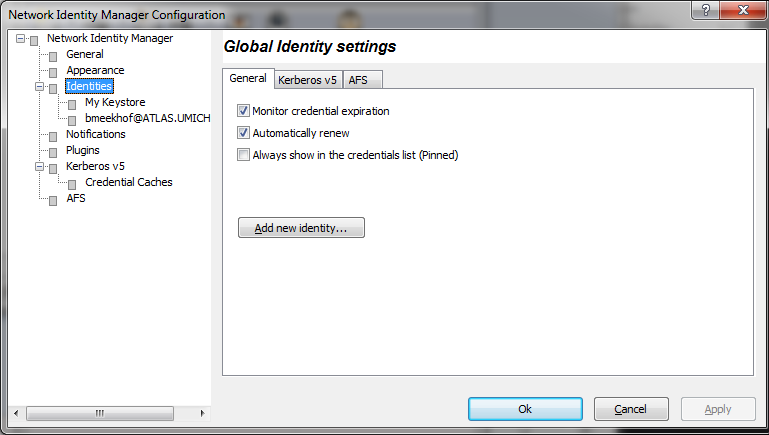Open Notifications in the configuration tree
The image size is (769, 435).
(x=96, y=134)
